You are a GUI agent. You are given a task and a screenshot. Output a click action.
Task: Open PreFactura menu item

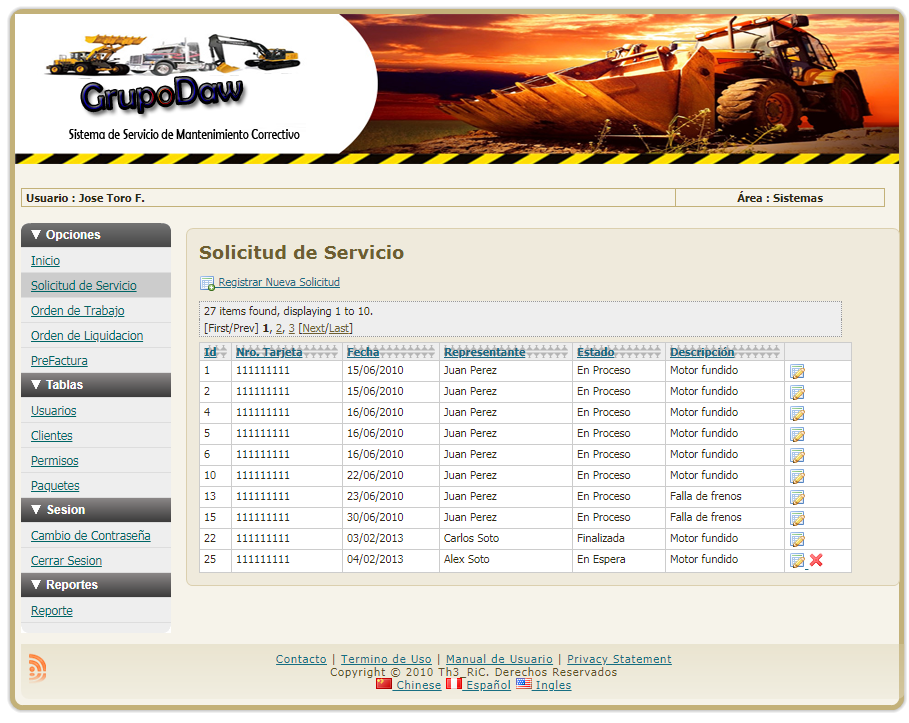[x=59, y=361]
